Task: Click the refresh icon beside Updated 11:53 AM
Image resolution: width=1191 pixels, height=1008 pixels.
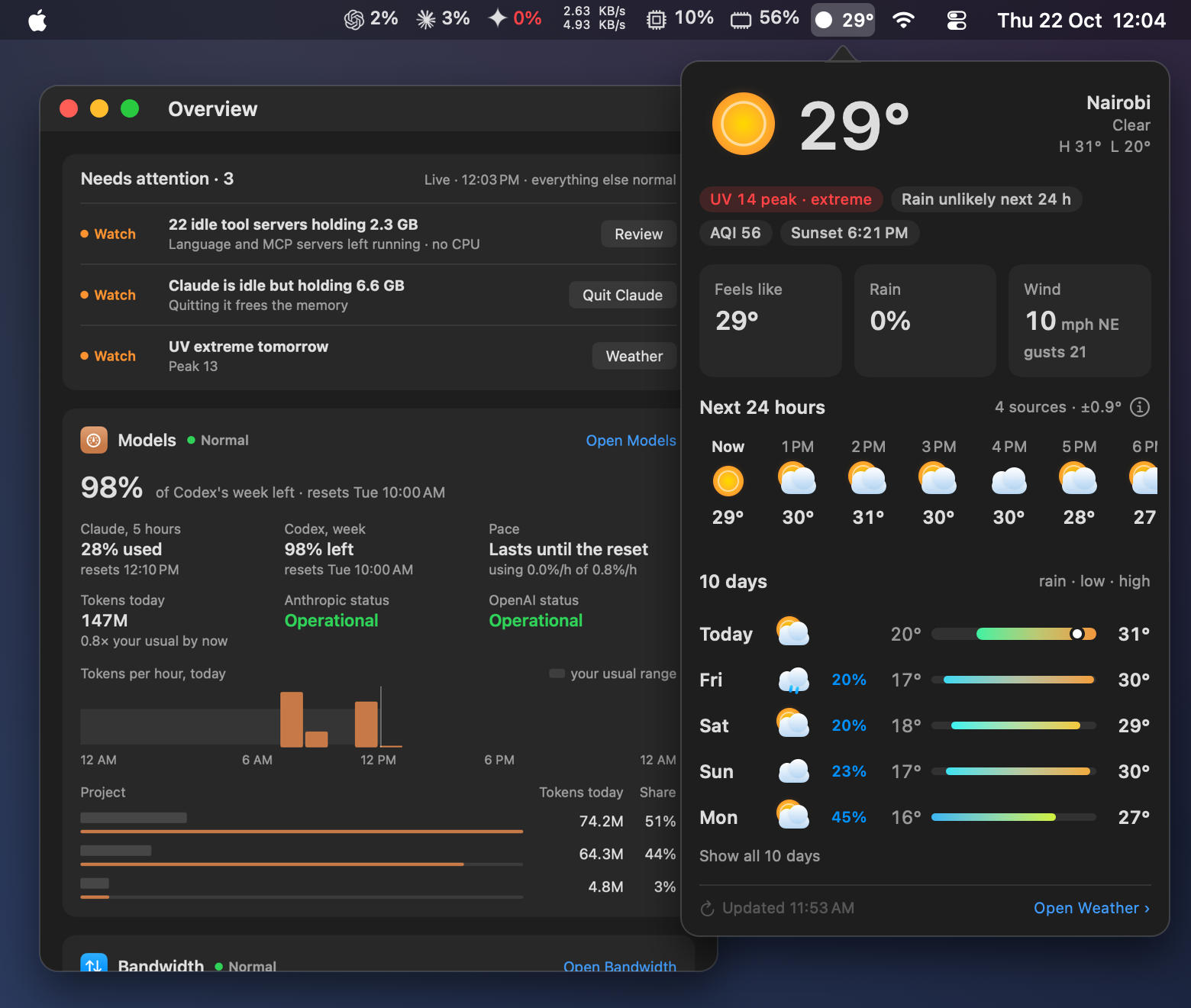Action: click(x=708, y=908)
